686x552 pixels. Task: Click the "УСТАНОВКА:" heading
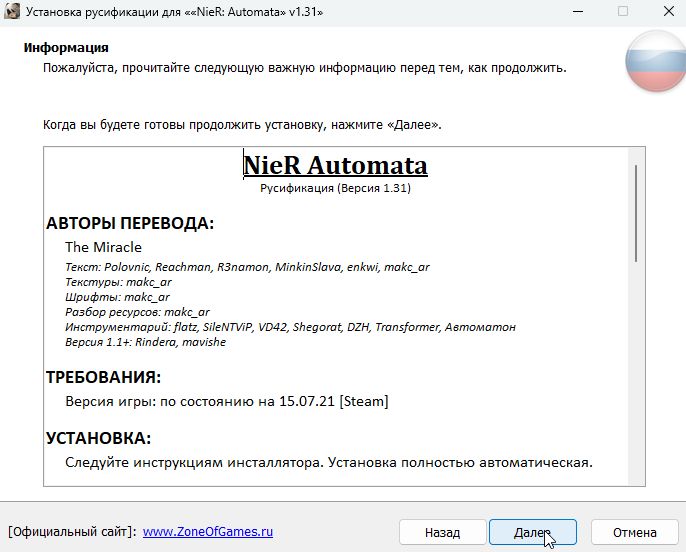(98, 438)
